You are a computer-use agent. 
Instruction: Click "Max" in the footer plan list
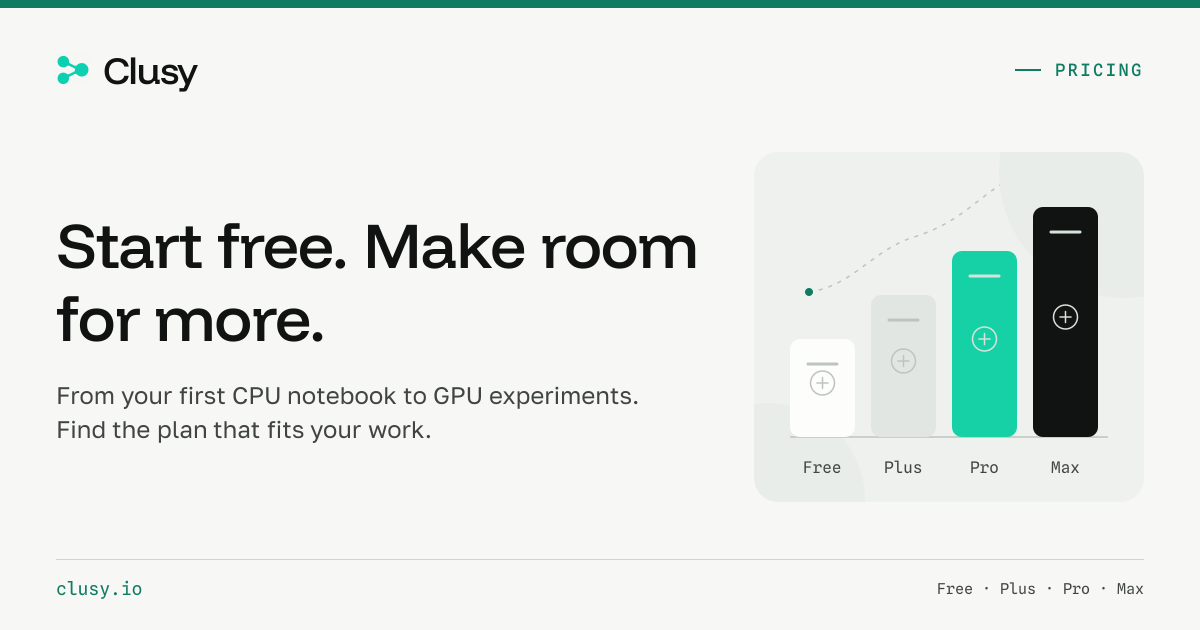(x=1130, y=589)
